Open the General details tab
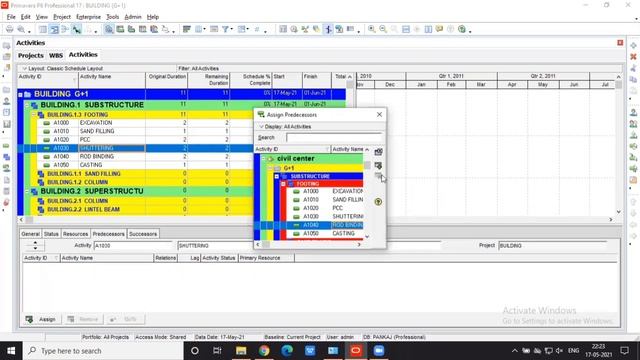This screenshot has height=360, width=640. coord(30,234)
